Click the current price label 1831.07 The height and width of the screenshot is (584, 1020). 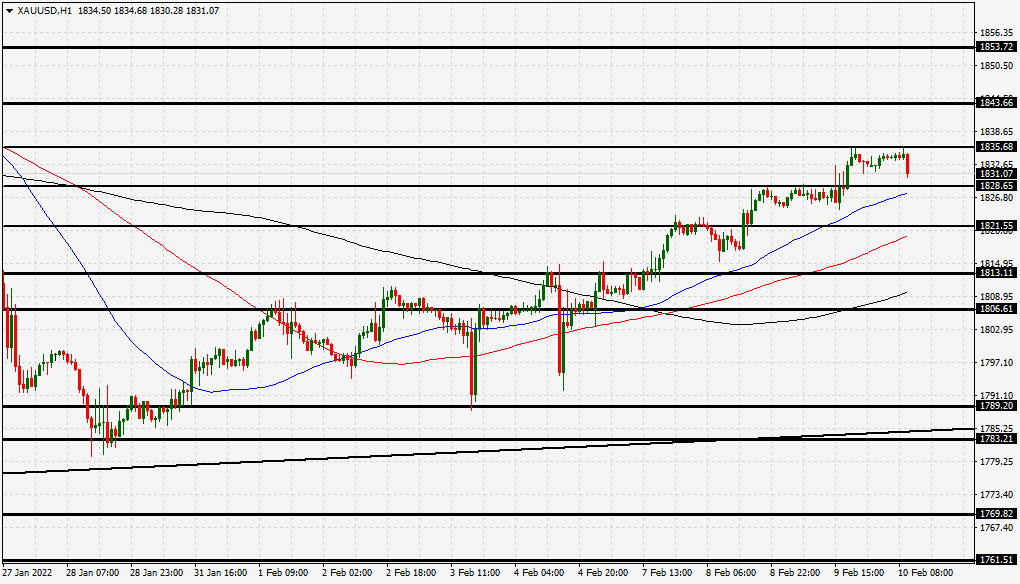coord(997,174)
